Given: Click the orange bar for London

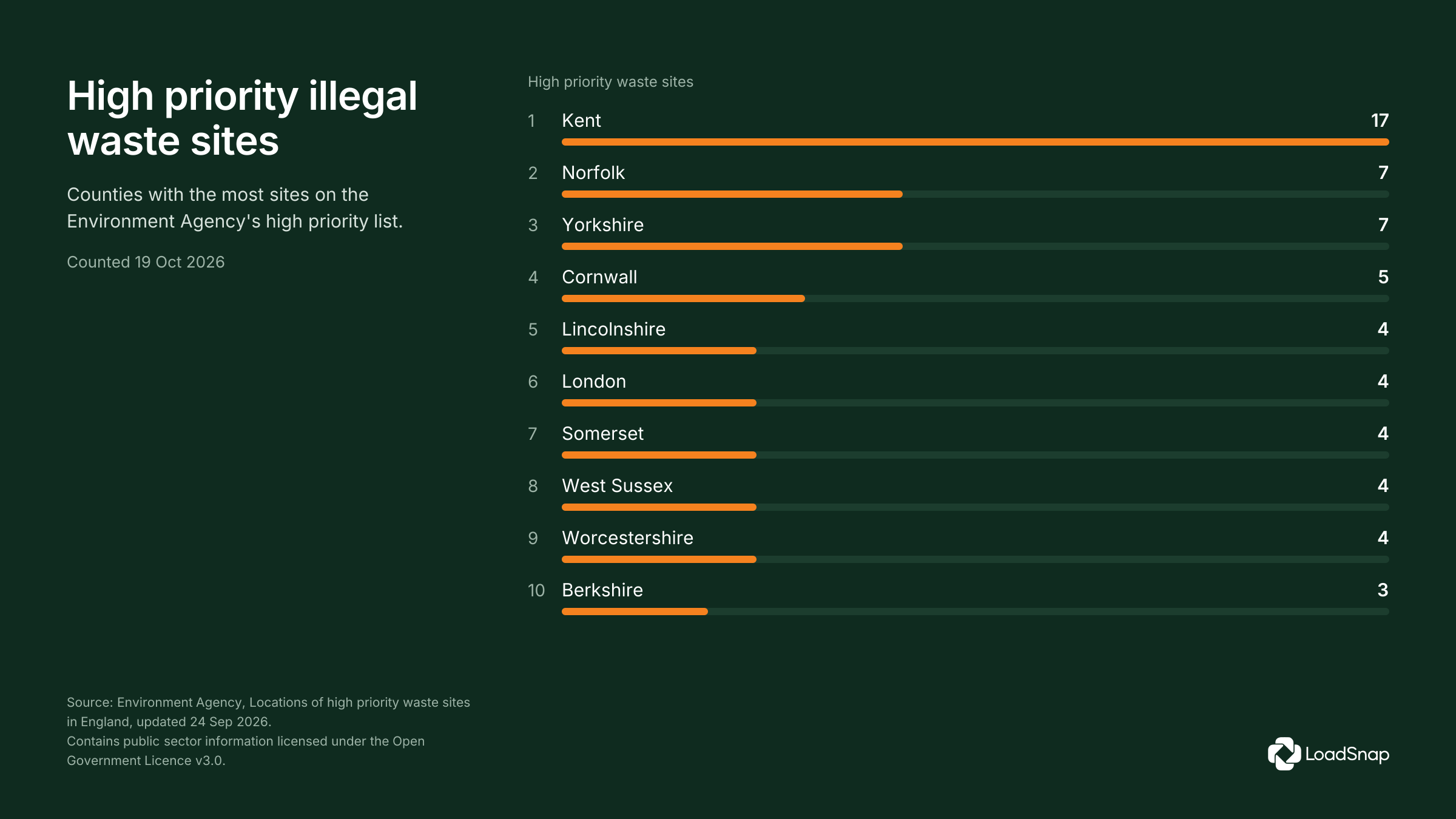Looking at the screenshot, I should (659, 403).
